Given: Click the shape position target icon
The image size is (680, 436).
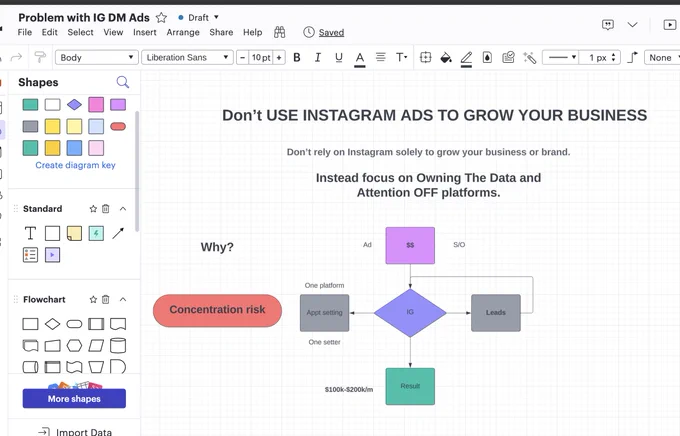Looking at the screenshot, I should [425, 57].
